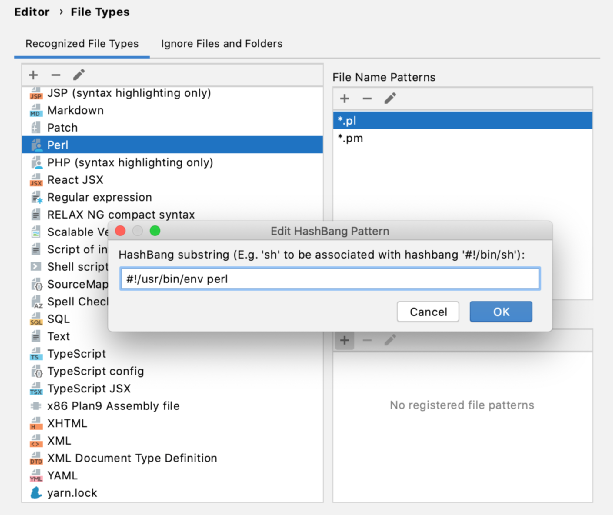Click the add file type plus icon

click(x=33, y=75)
